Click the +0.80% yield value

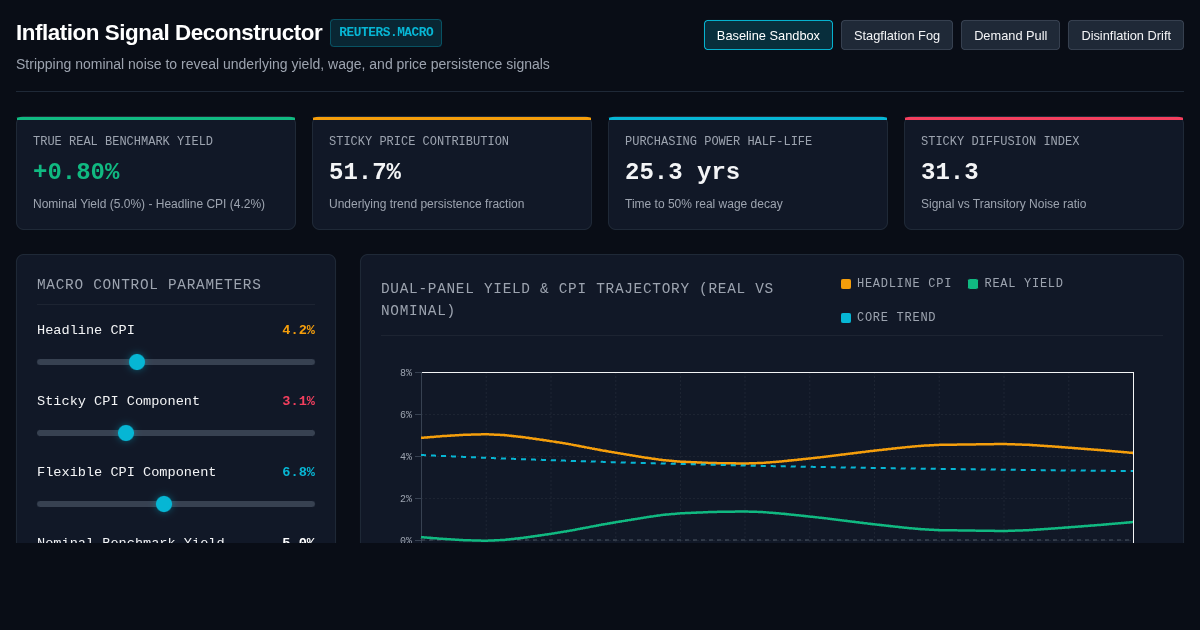point(76,172)
